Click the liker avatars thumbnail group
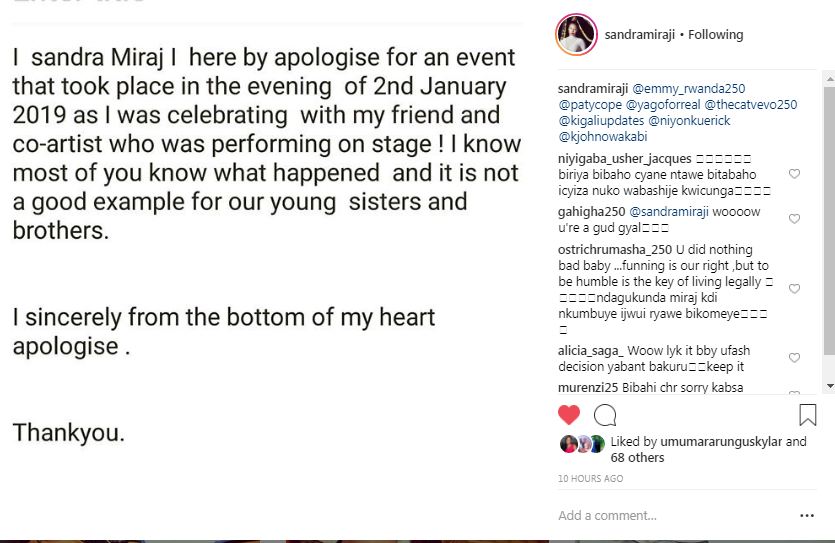Viewport: 835px width, 543px height. [582, 444]
